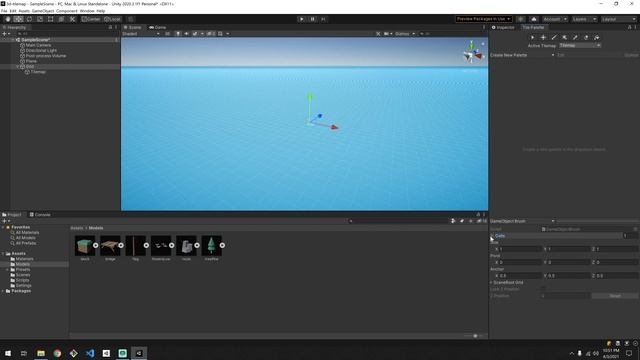Switch to the Game tab

158,27
